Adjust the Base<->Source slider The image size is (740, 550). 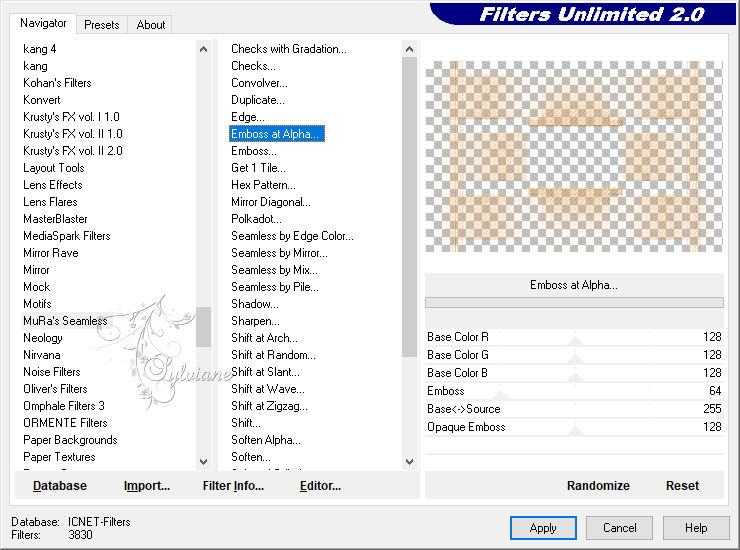(x=574, y=409)
